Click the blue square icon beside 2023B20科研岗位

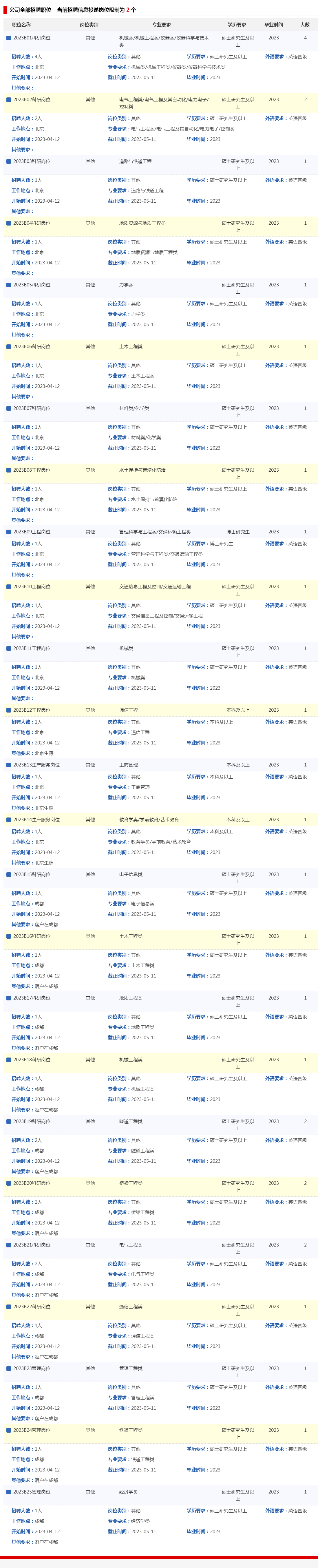point(8,1183)
